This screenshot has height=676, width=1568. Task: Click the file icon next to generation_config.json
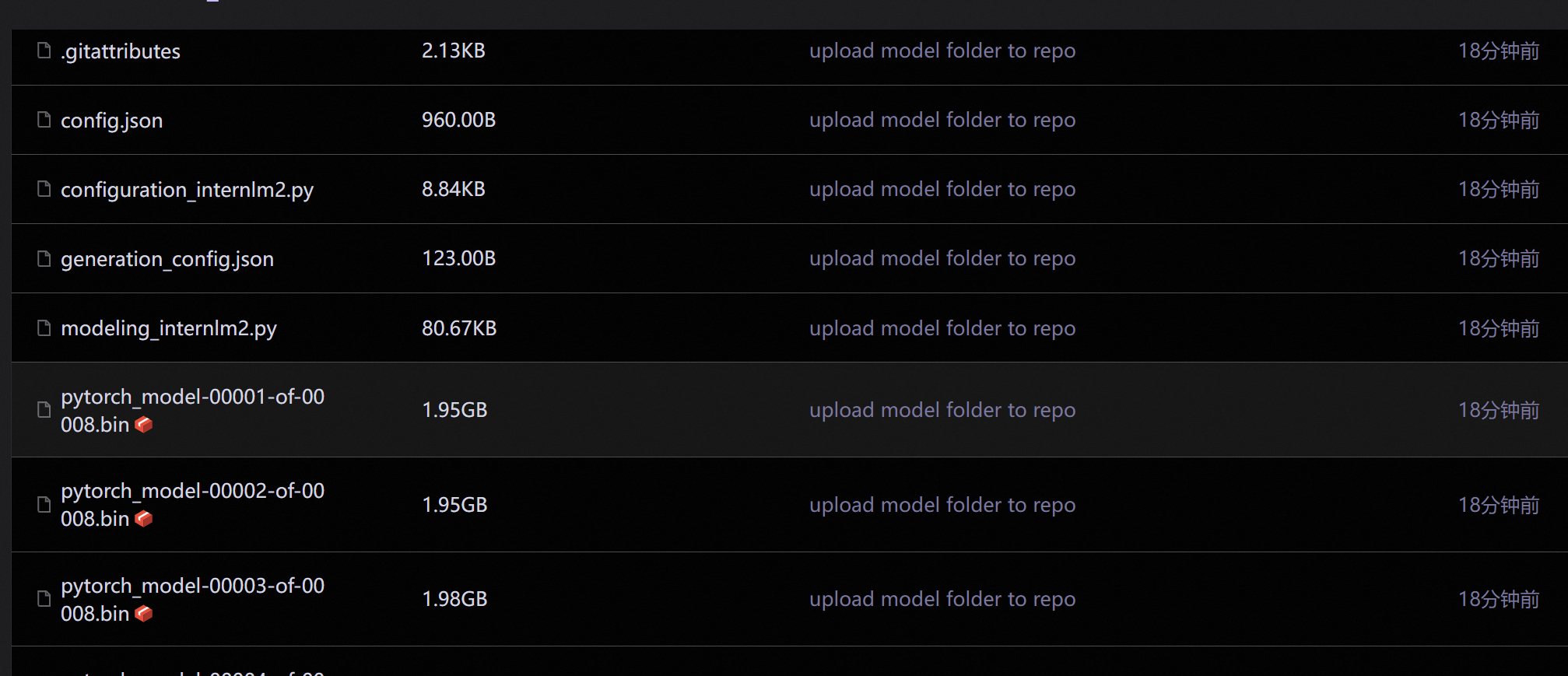44,258
